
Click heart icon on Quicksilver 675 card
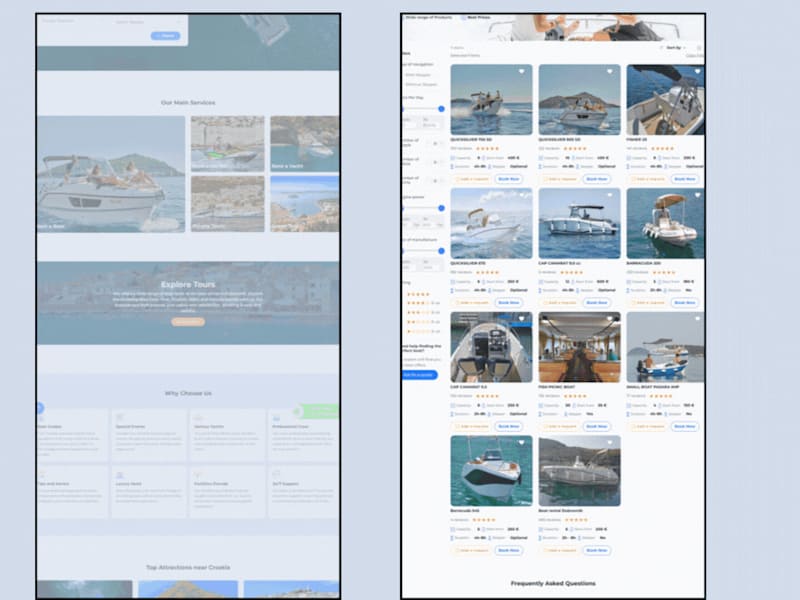click(x=521, y=195)
